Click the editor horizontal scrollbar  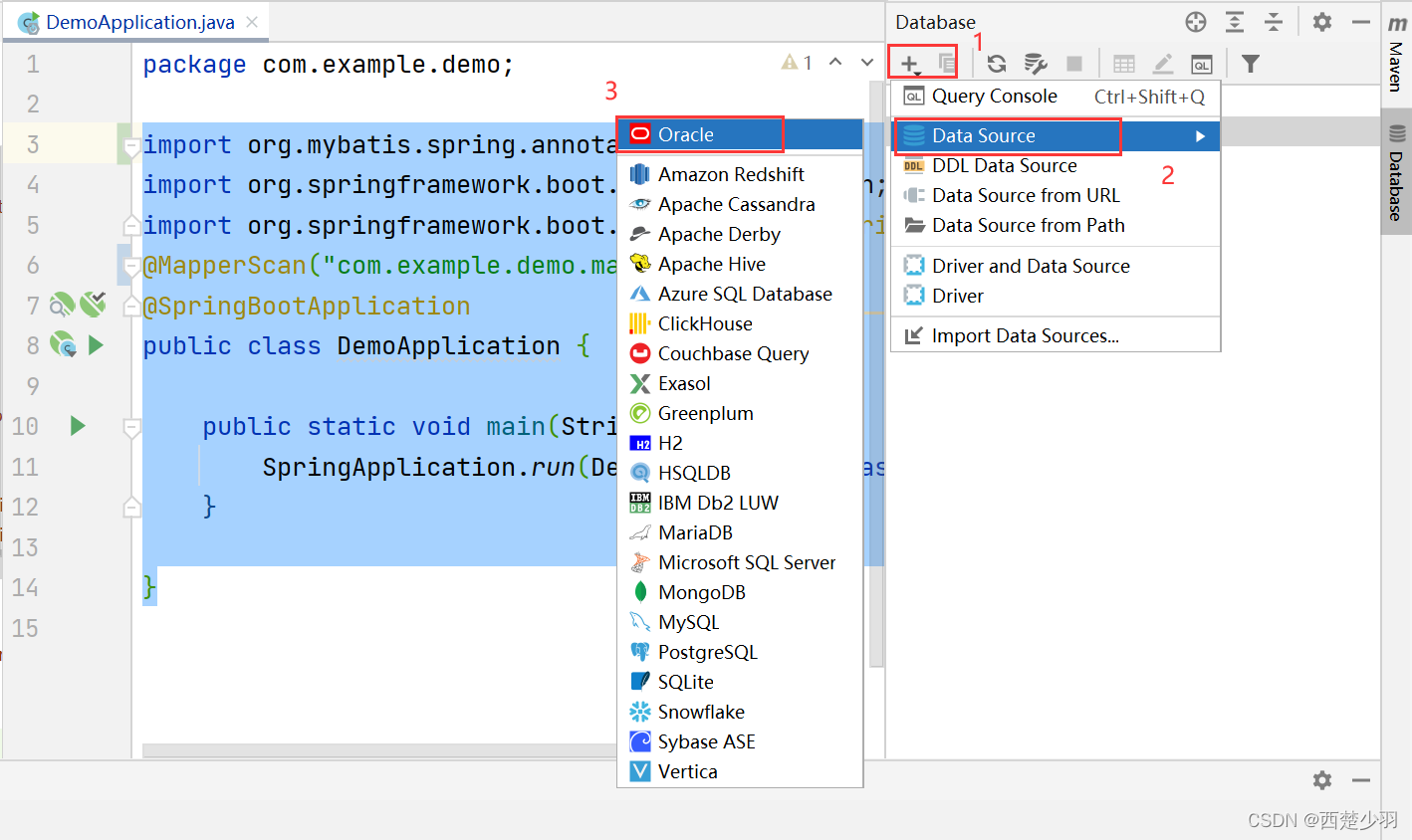tap(379, 751)
